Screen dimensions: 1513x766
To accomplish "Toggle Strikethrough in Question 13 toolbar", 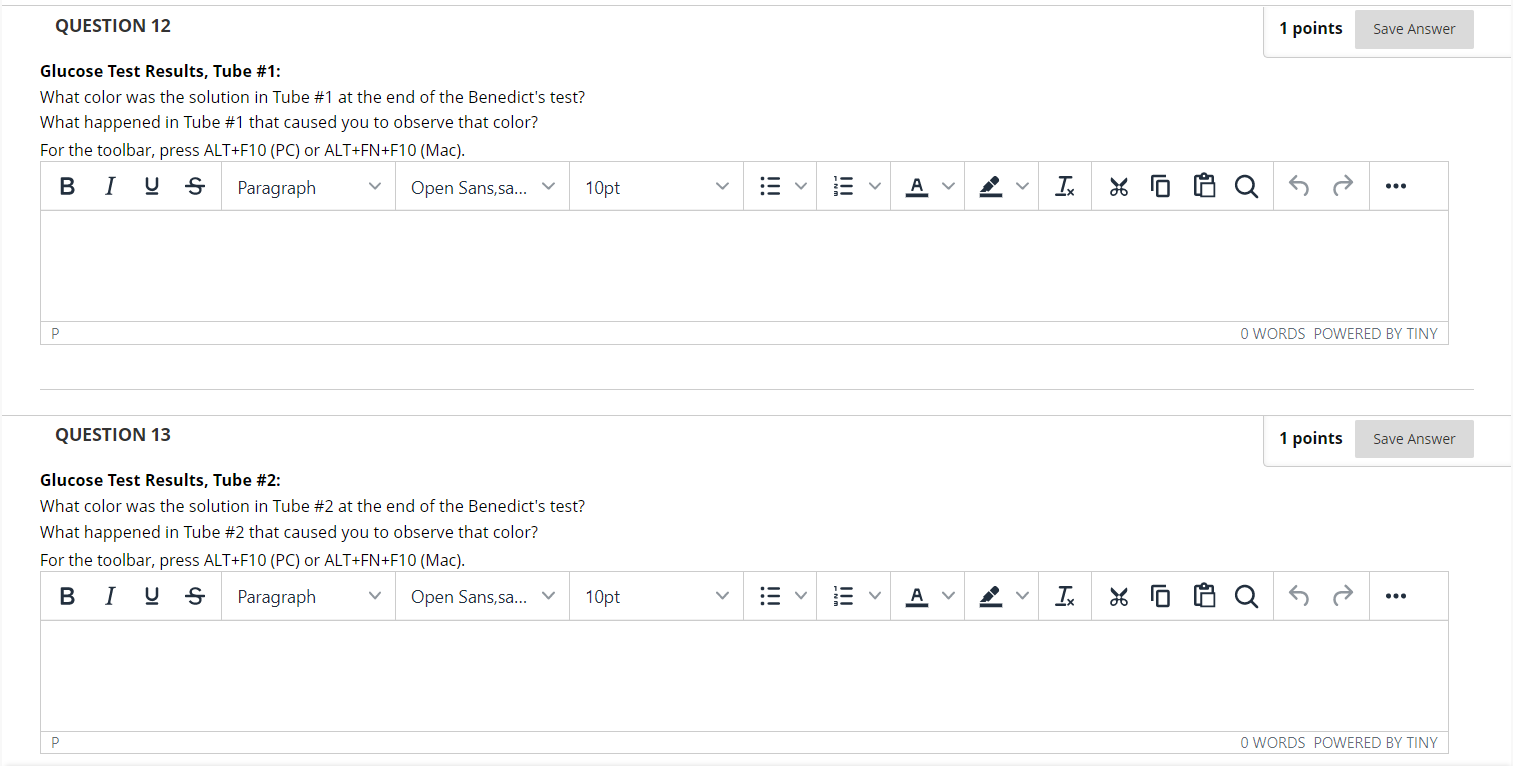I will (195, 596).
